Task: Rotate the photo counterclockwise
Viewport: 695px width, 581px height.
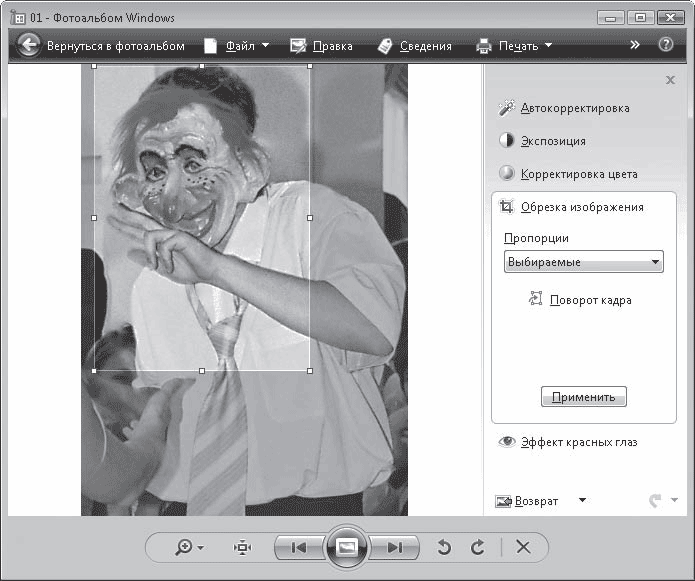Action: pyautogui.click(x=445, y=547)
